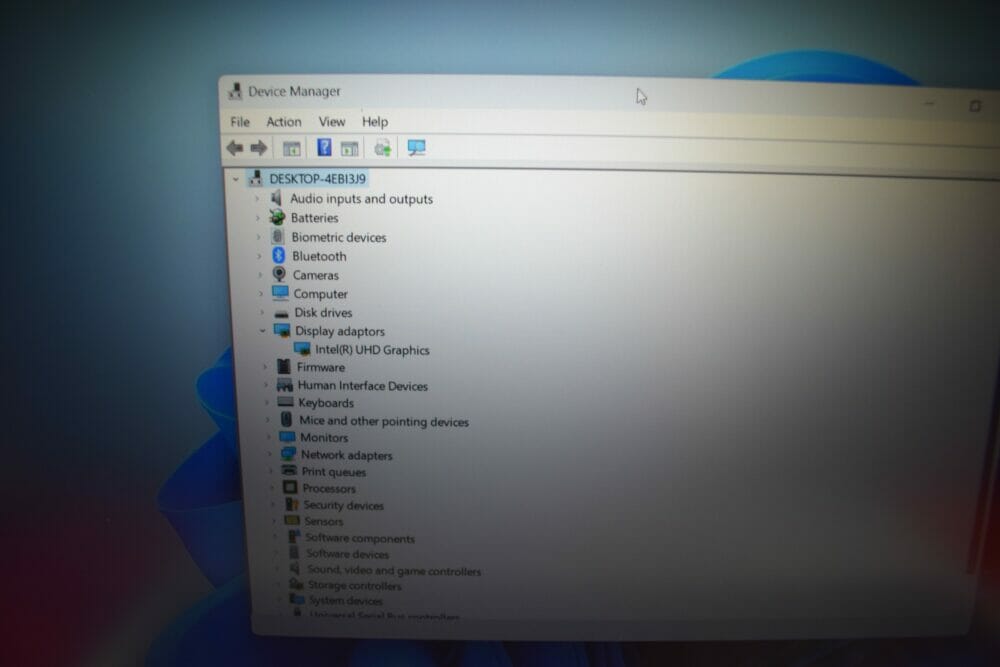Expand the Network adapters category
This screenshot has width=1000, height=667.
click(x=270, y=454)
